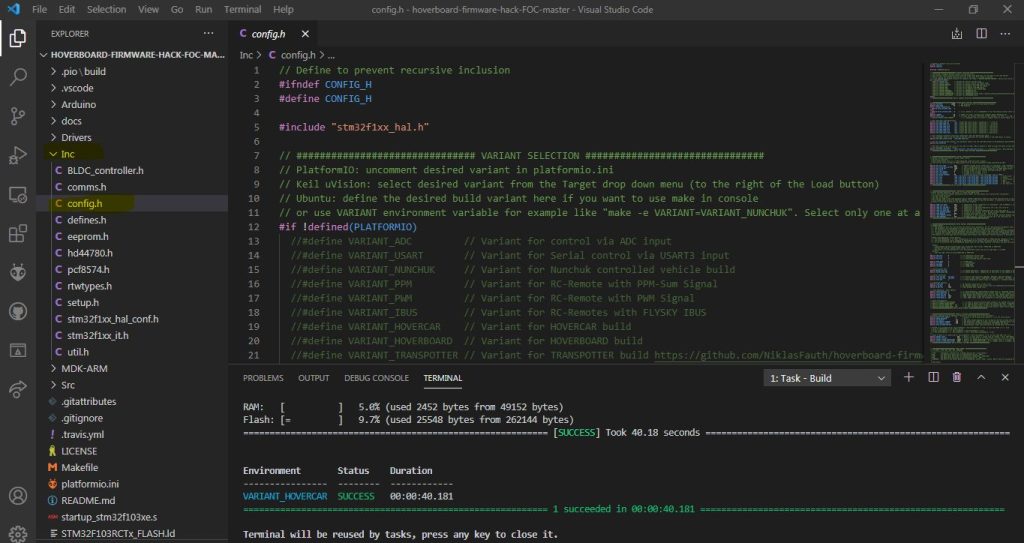Collapse the Inc folder
Viewport: 1024px width, 543px height.
(67, 154)
